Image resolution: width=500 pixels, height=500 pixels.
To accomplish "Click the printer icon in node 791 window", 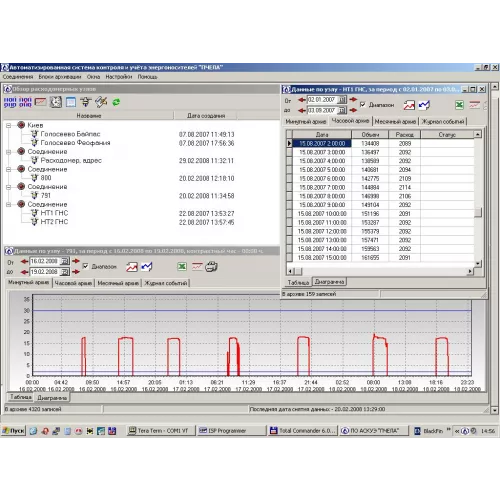I will [211, 266].
